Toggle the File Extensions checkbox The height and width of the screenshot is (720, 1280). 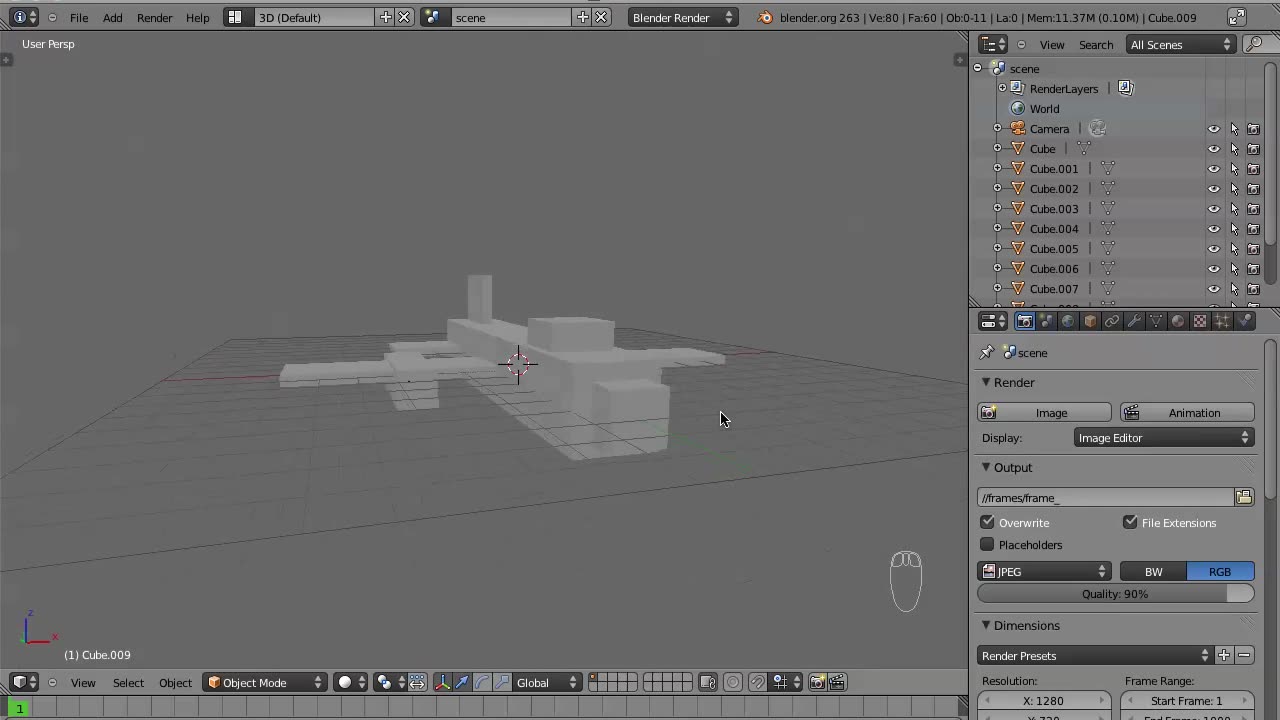[1131, 522]
